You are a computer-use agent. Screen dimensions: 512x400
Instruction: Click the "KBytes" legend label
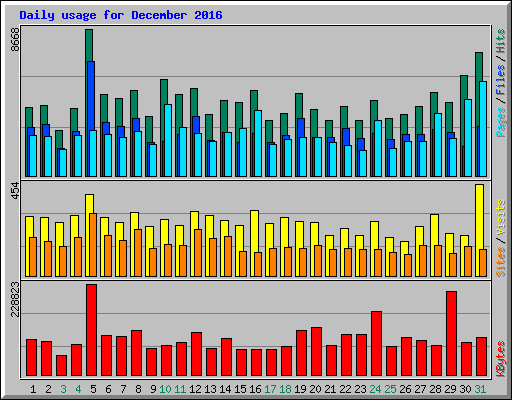(501, 359)
